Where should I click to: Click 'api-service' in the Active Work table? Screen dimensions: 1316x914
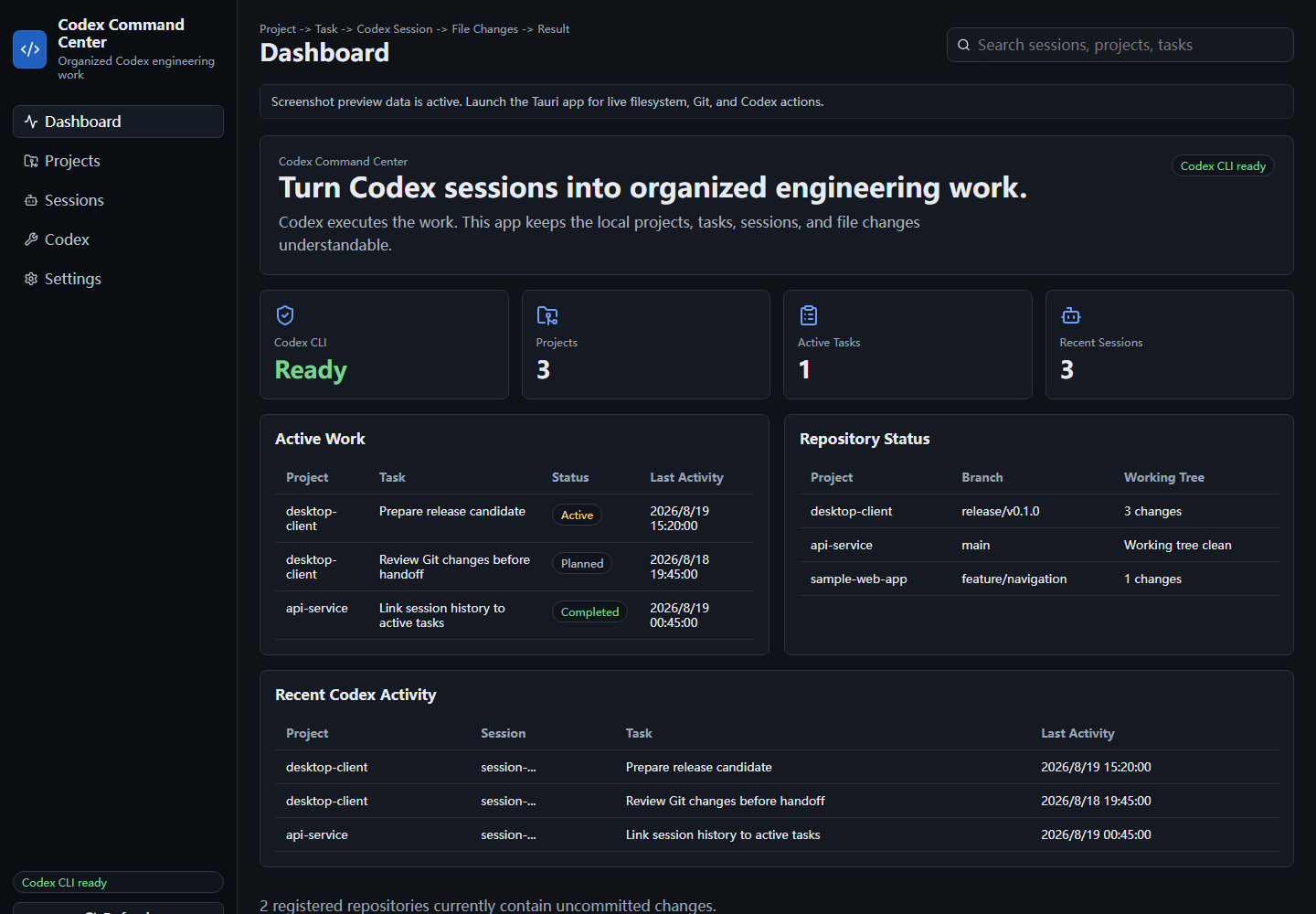[x=316, y=608]
